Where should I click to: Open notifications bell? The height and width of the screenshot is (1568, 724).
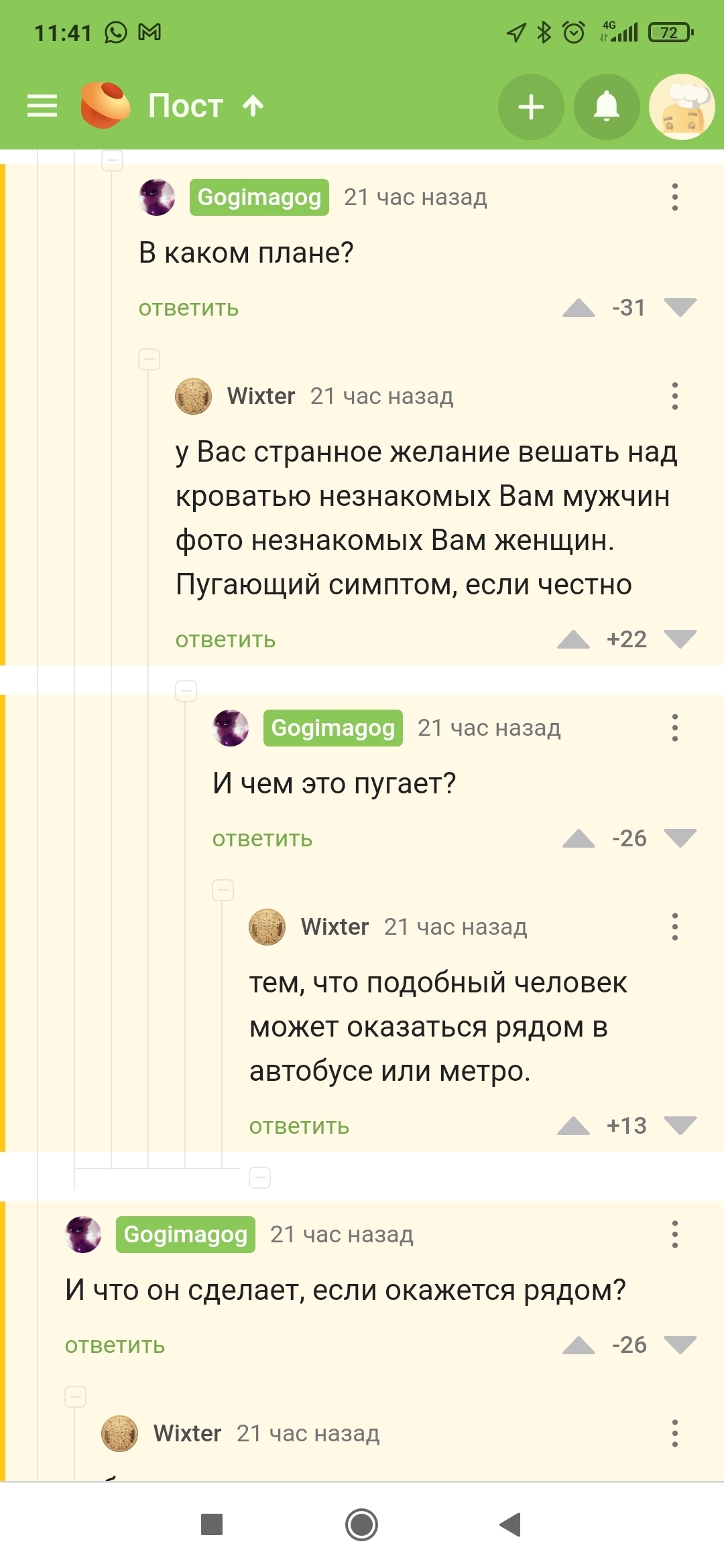click(x=607, y=107)
